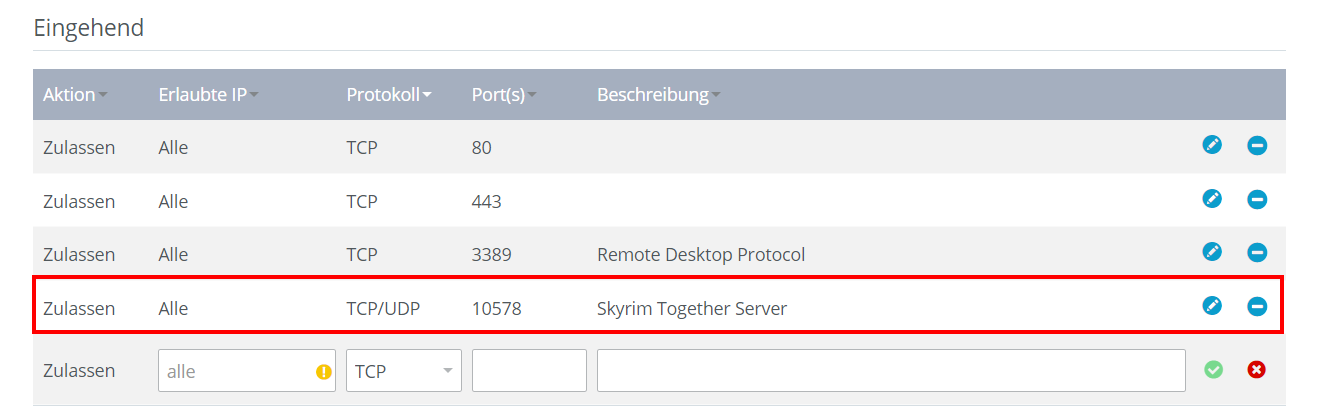Remove the port 443 rule
1317x411 pixels.
click(x=1257, y=199)
